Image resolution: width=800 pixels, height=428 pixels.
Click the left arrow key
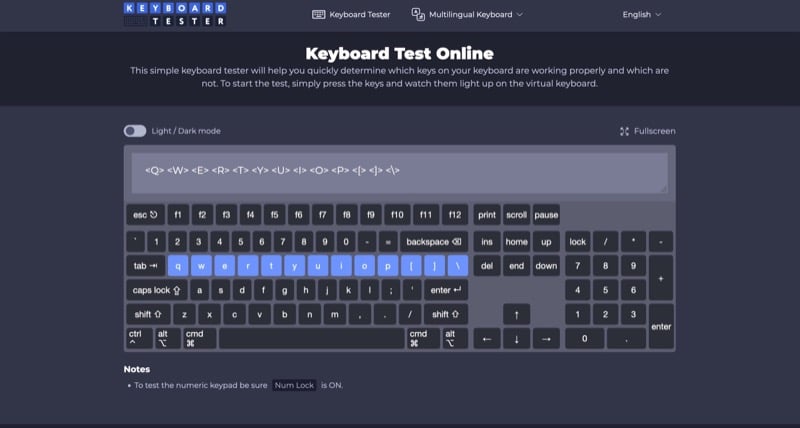487,338
